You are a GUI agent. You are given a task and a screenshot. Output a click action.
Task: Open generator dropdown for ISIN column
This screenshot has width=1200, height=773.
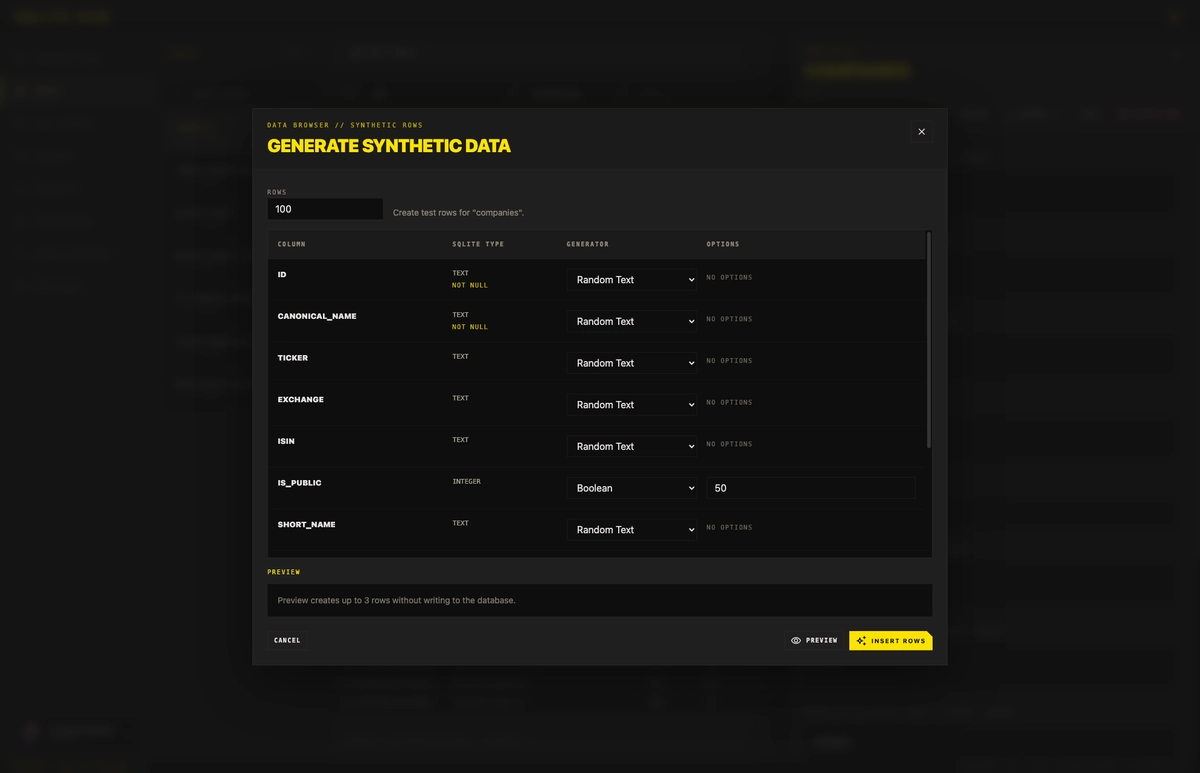[x=632, y=447]
